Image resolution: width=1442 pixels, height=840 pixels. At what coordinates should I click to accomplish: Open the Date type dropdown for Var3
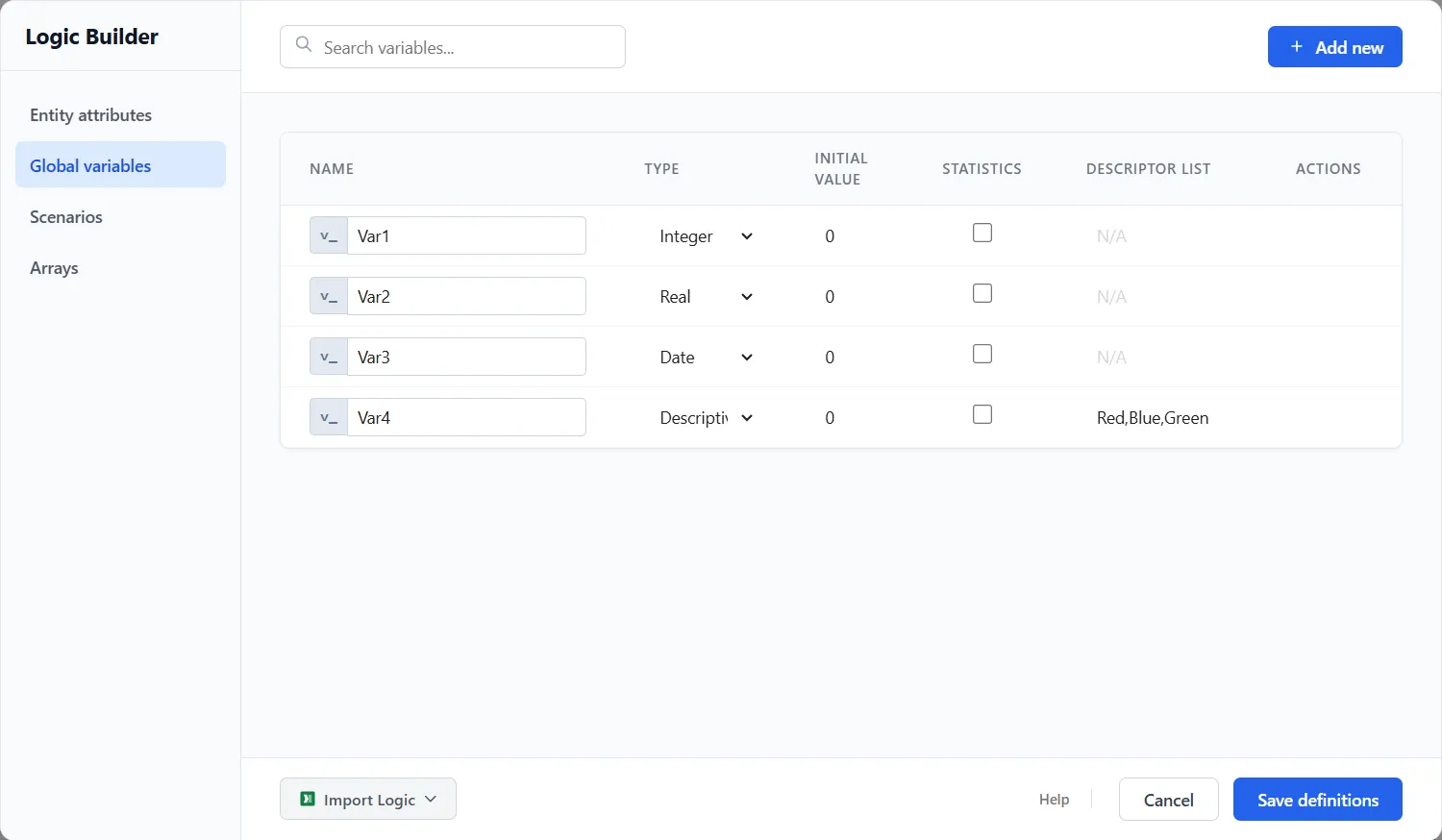point(707,358)
